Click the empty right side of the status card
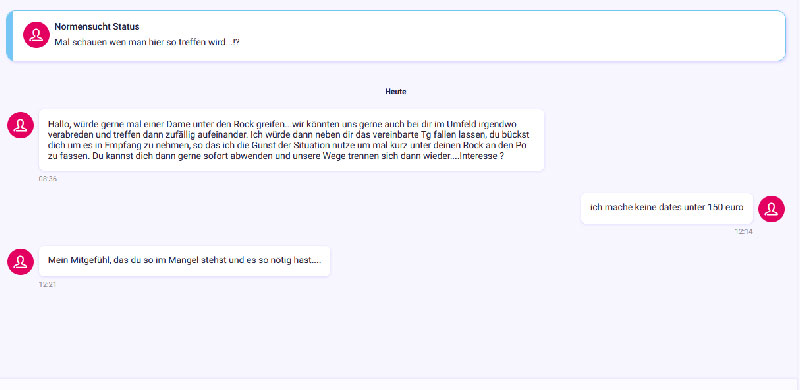This screenshot has height=390, width=800. pos(510,36)
